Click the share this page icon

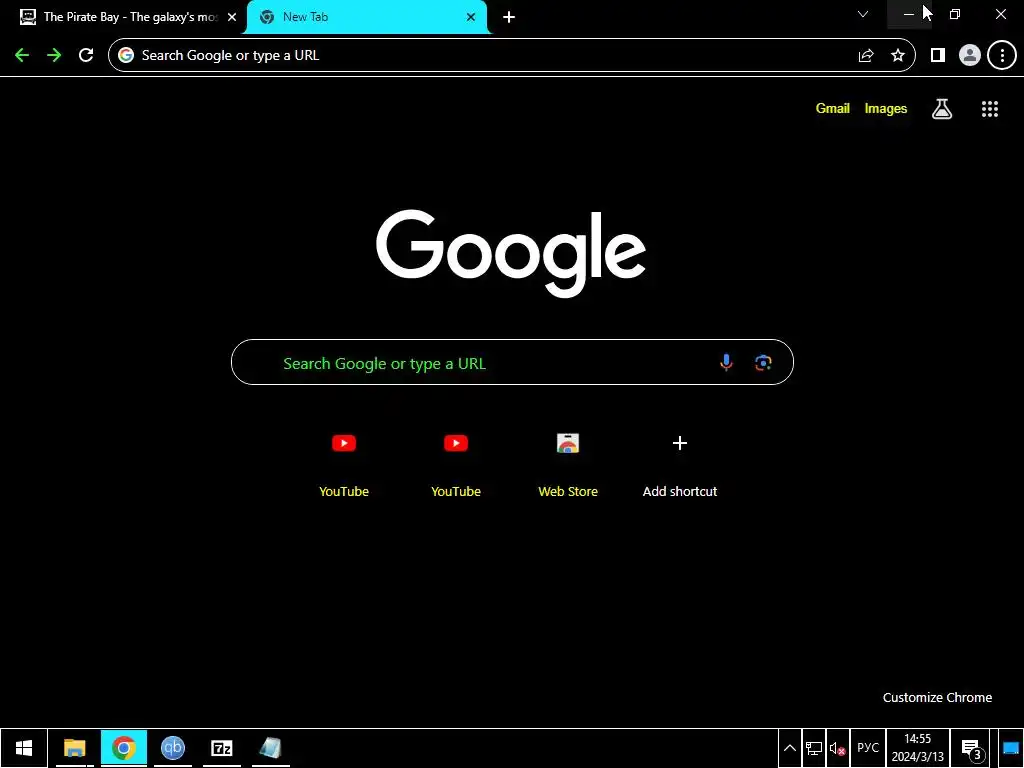coord(866,56)
